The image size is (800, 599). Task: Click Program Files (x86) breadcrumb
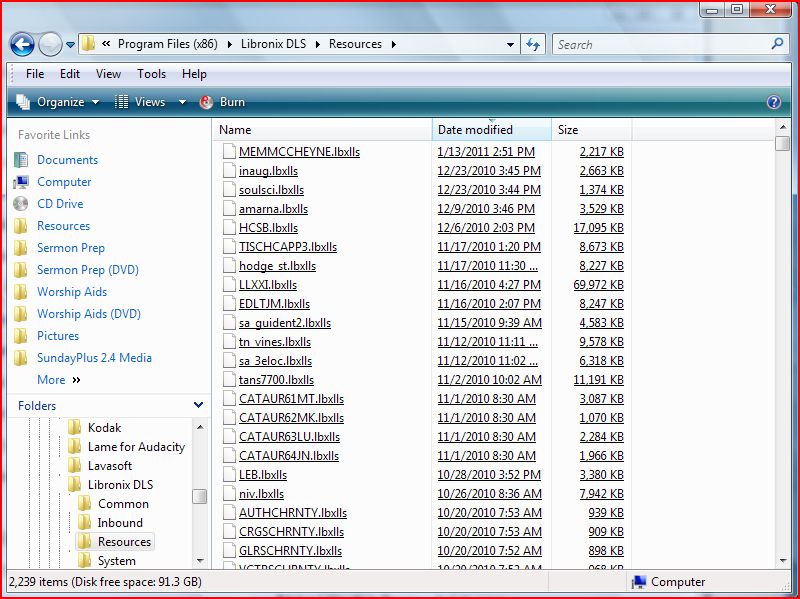[167, 44]
